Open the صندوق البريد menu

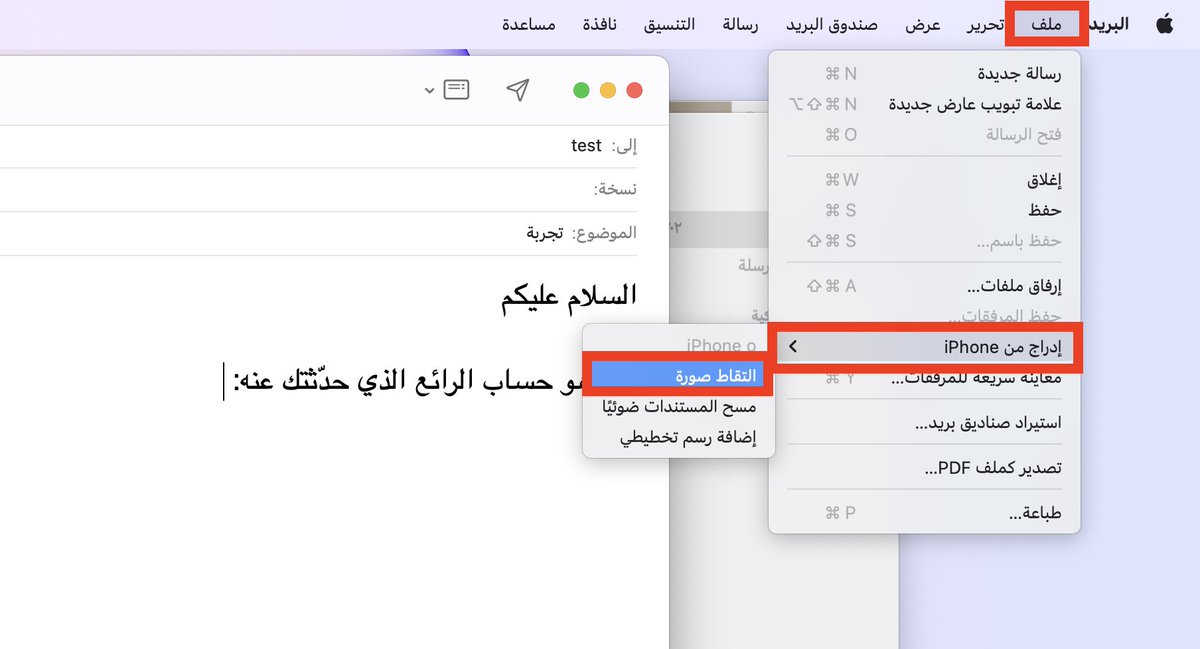[x=832, y=25]
